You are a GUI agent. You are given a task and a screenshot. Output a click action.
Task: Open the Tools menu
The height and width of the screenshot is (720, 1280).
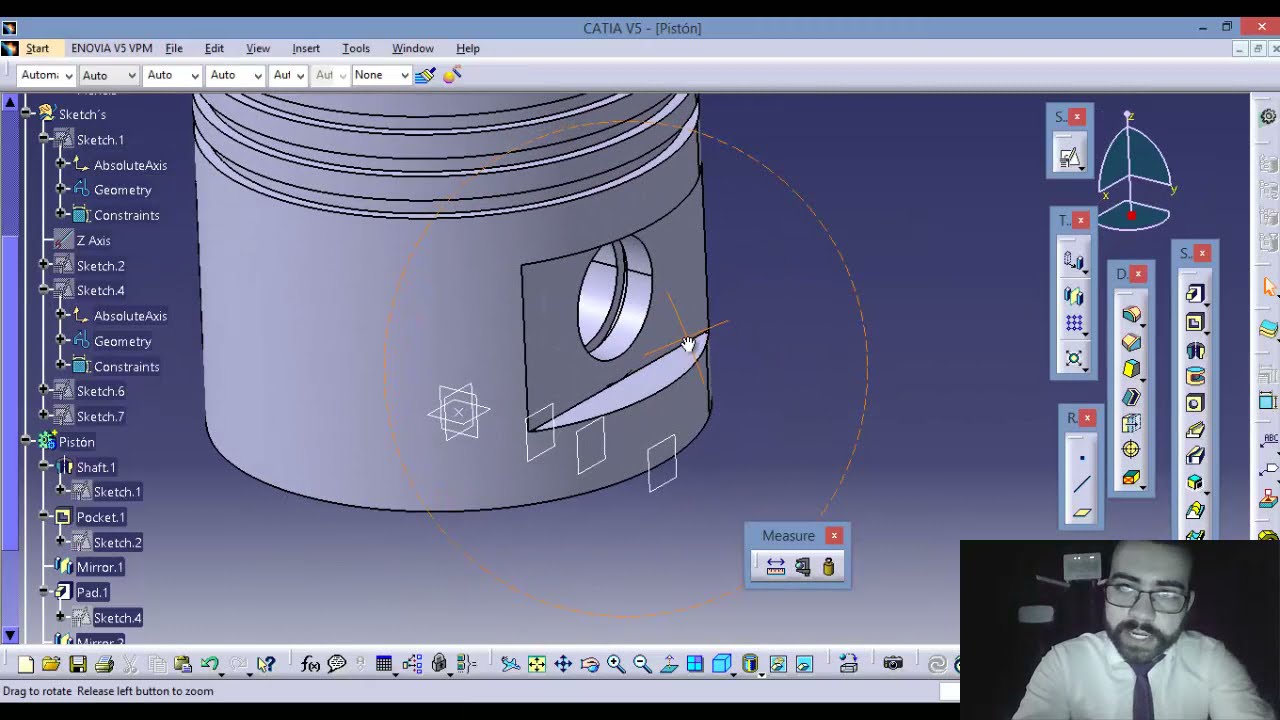coord(356,48)
